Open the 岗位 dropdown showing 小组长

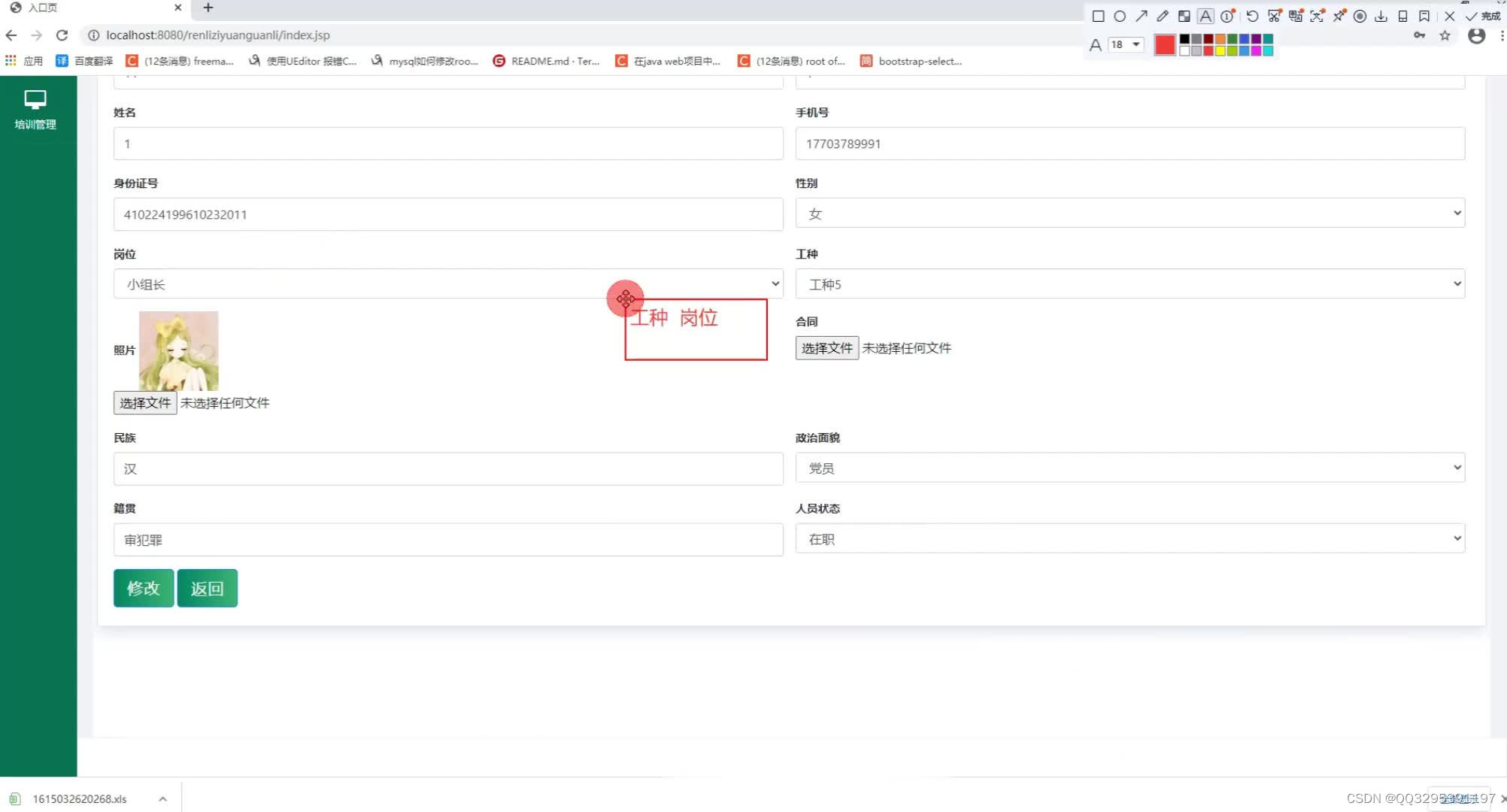(448, 284)
